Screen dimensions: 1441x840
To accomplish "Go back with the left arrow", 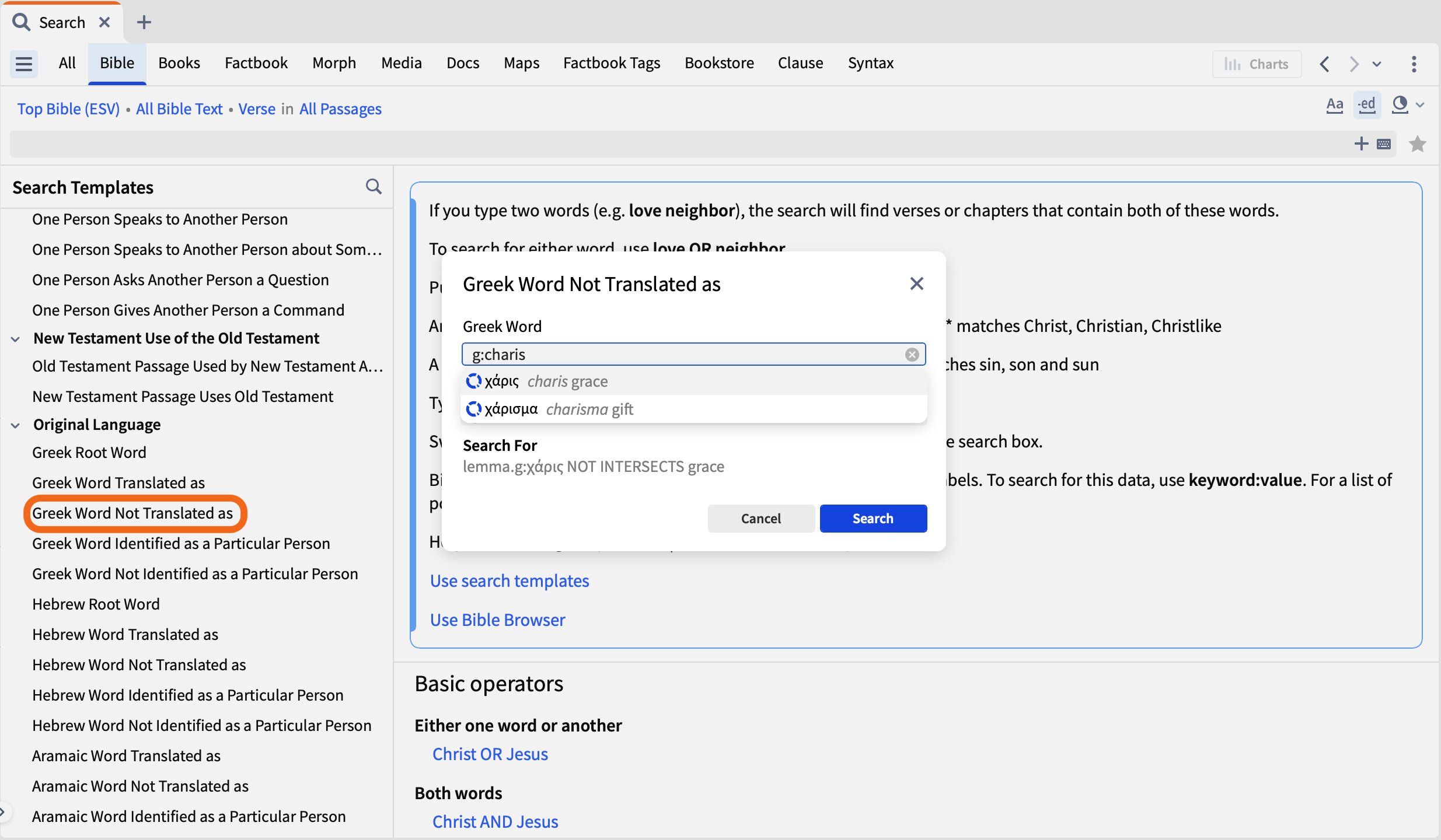I will click(x=1324, y=64).
